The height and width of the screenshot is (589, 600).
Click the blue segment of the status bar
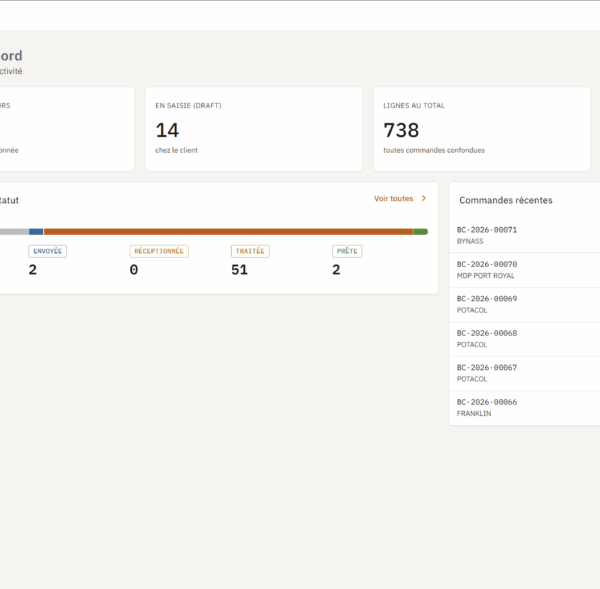click(36, 232)
